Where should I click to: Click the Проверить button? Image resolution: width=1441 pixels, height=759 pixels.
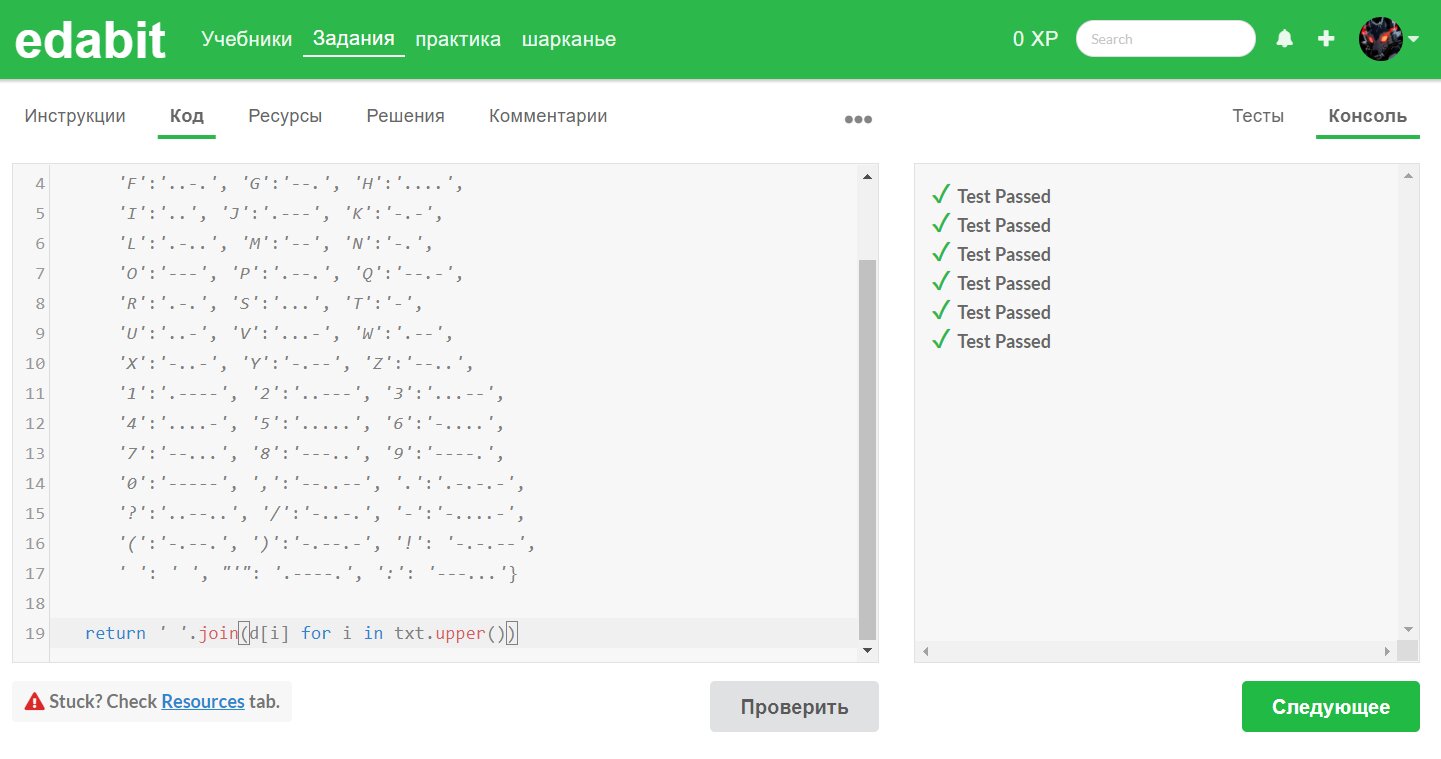[794, 707]
